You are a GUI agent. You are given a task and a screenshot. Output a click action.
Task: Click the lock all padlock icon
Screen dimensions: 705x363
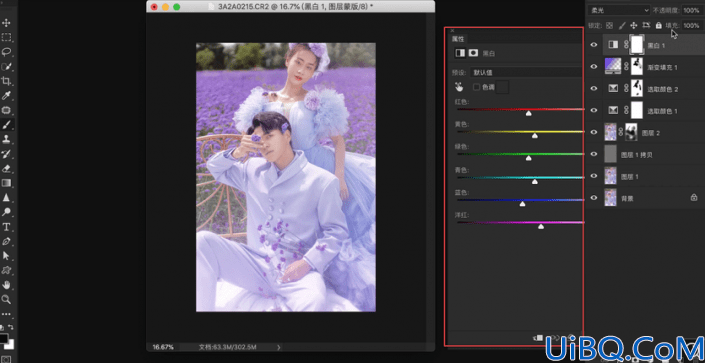click(658, 26)
